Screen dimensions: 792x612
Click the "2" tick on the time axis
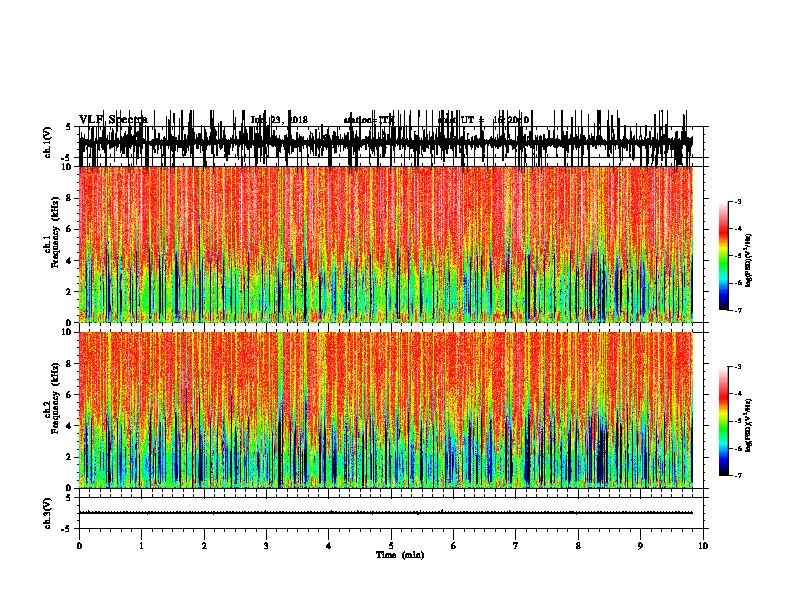coord(204,546)
